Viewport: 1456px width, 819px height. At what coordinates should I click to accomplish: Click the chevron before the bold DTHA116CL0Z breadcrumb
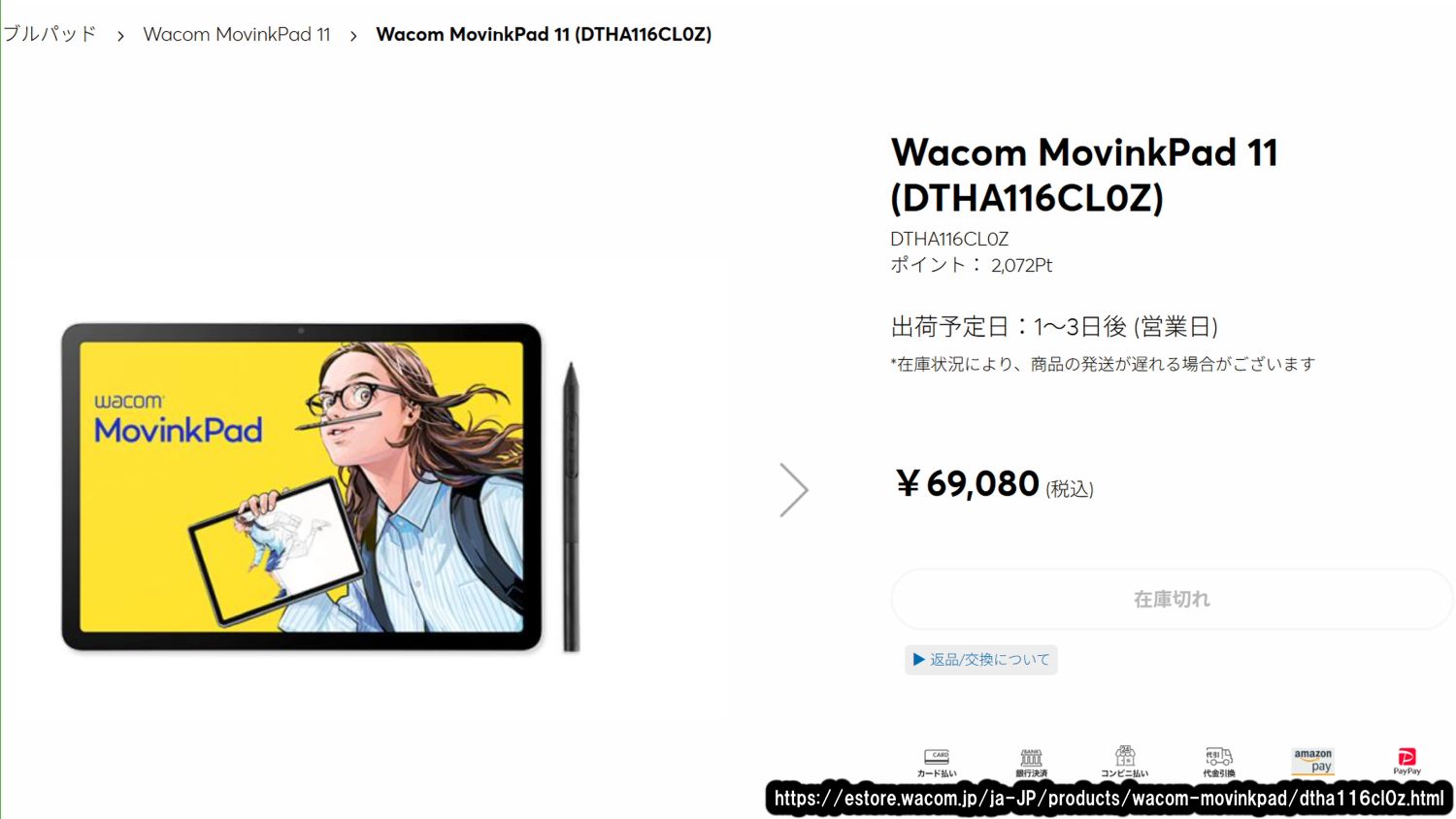pyautogui.click(x=353, y=36)
